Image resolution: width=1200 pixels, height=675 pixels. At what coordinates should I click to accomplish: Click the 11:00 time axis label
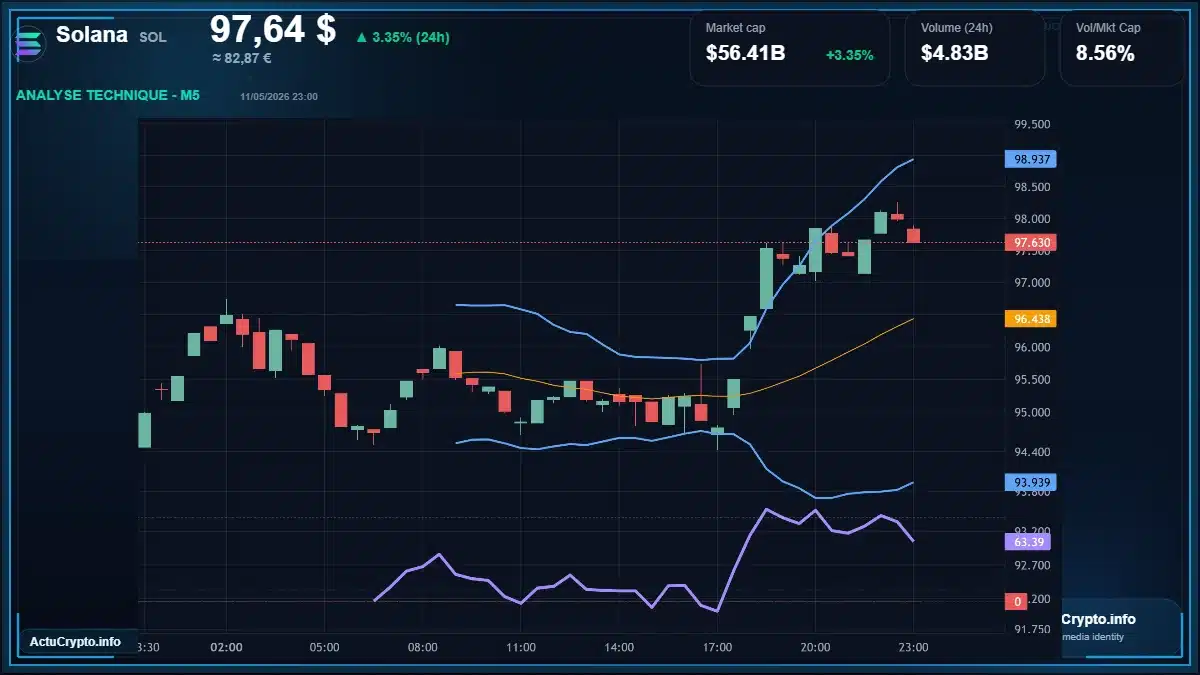(520, 647)
